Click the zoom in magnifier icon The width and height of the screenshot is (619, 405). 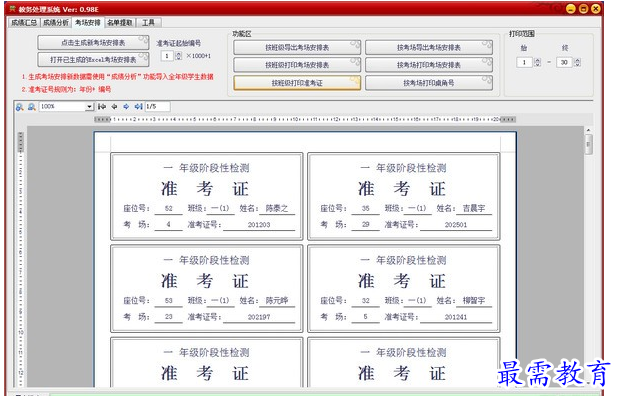(x=19, y=107)
